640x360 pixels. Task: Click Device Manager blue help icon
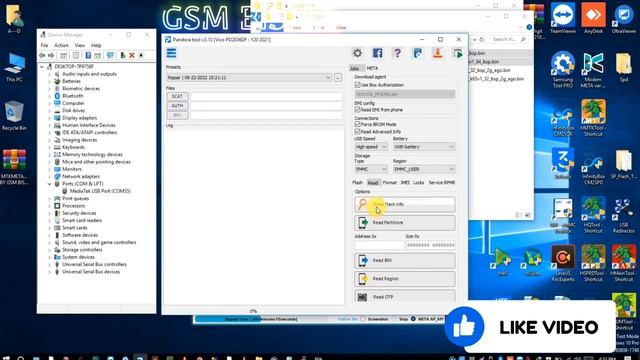[x=88, y=55]
